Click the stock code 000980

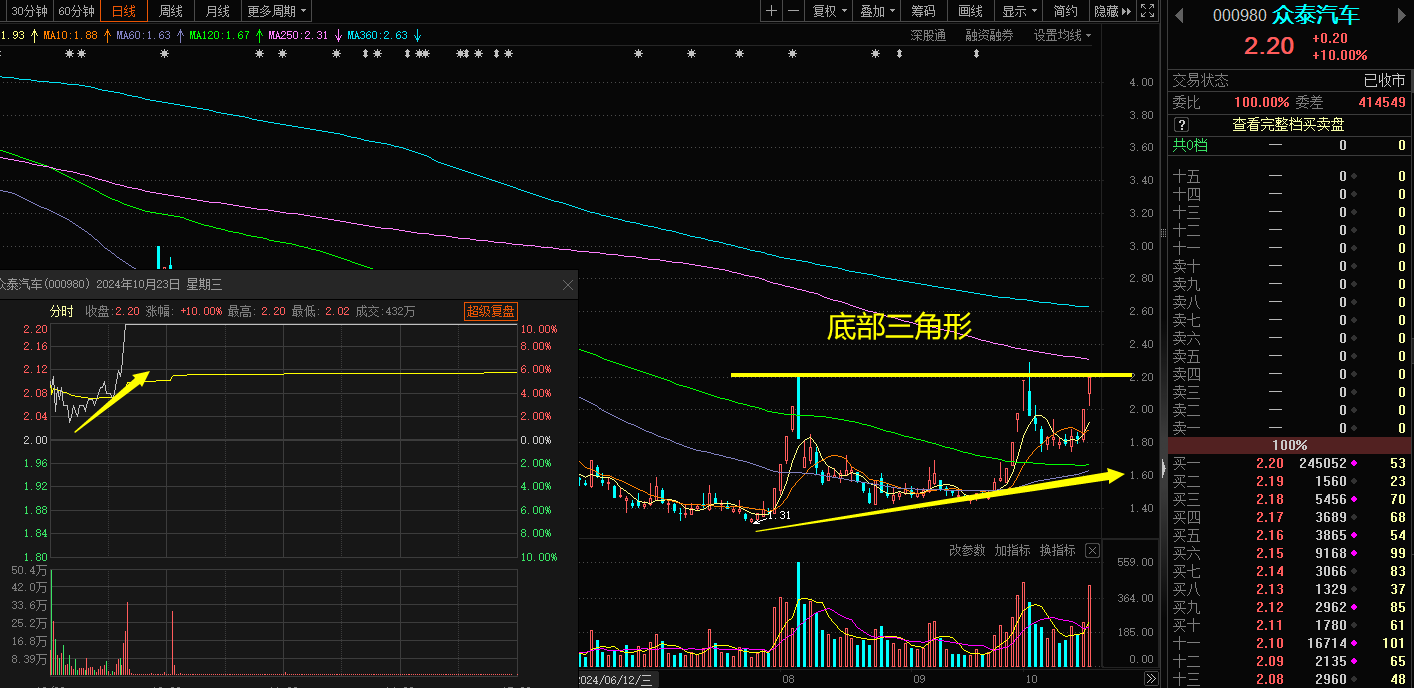(1240, 15)
